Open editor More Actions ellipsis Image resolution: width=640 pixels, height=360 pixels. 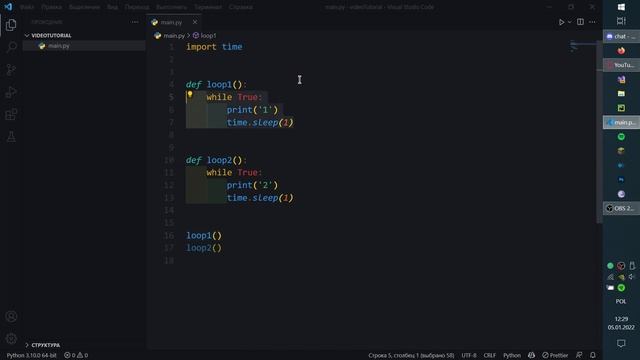click(592, 22)
